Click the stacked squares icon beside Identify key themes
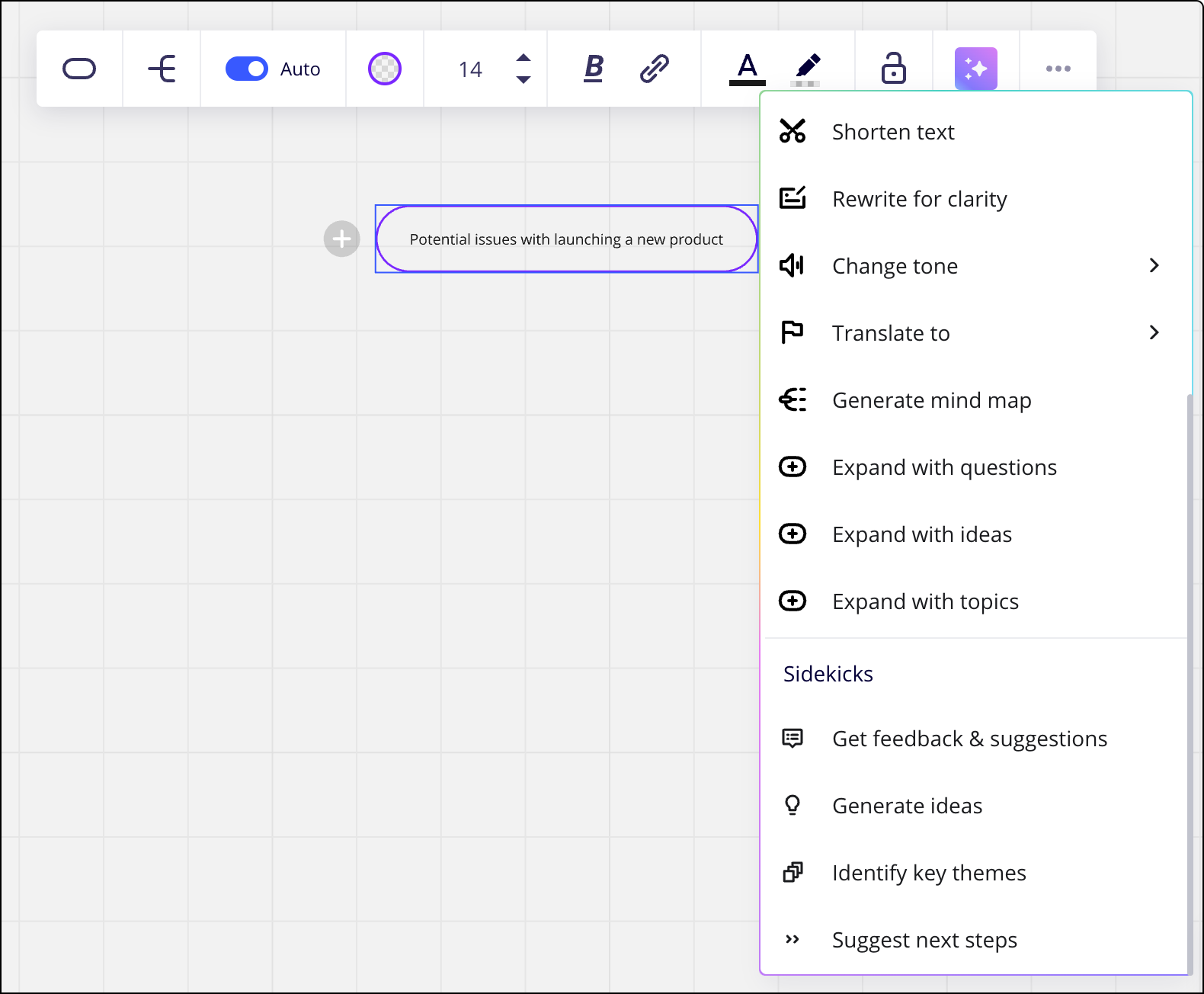 (x=793, y=872)
